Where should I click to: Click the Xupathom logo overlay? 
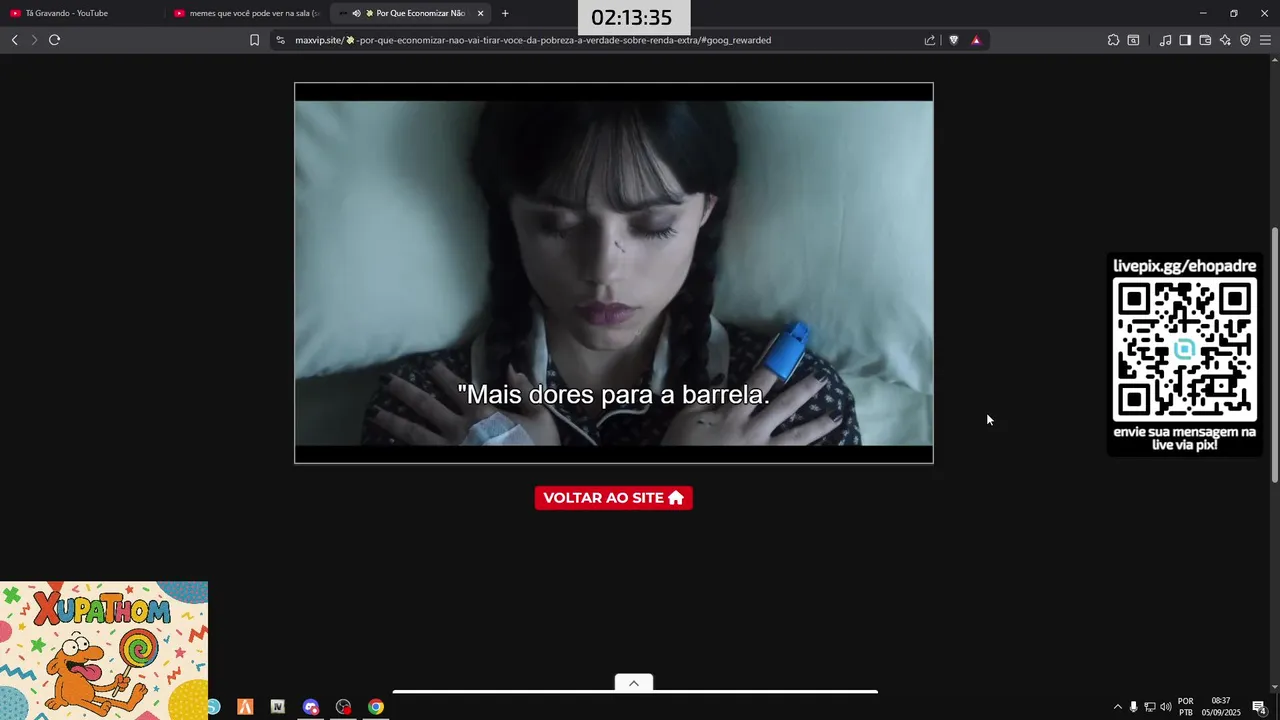[104, 650]
